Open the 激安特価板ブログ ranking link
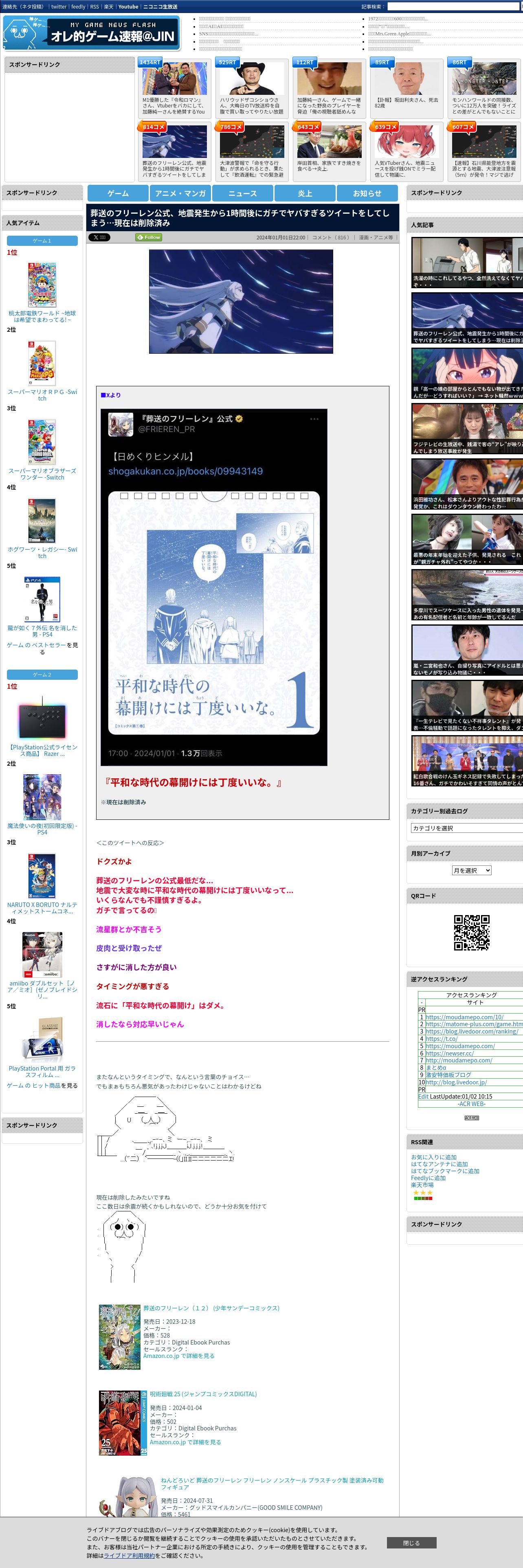The width and height of the screenshot is (523, 1568). pos(448,1075)
